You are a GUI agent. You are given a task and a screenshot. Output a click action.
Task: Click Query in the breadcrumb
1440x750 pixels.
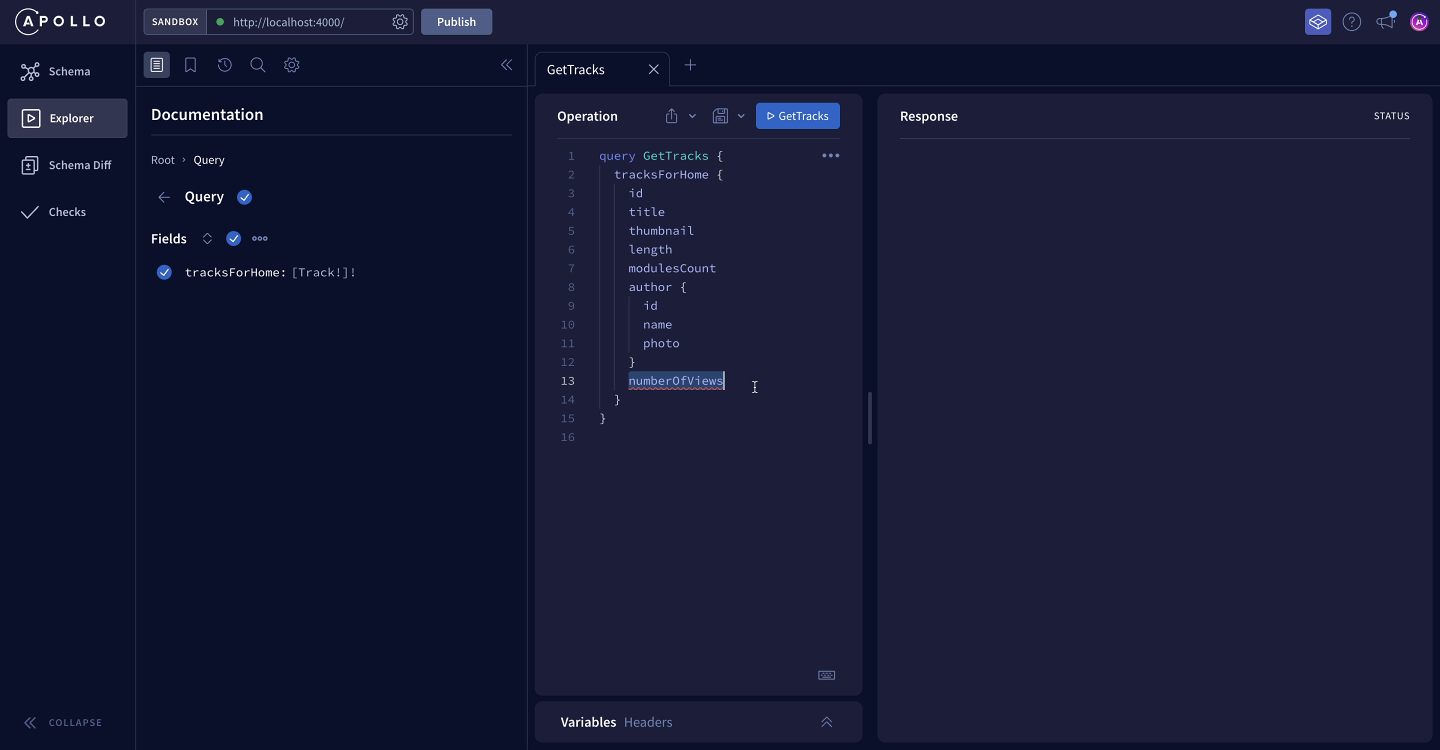[209, 160]
